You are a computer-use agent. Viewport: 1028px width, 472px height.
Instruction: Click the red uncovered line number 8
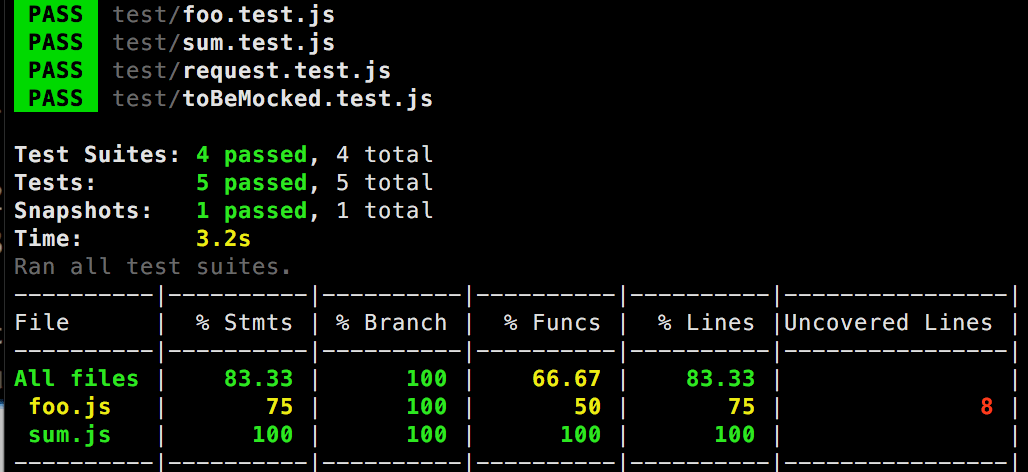coord(985,407)
